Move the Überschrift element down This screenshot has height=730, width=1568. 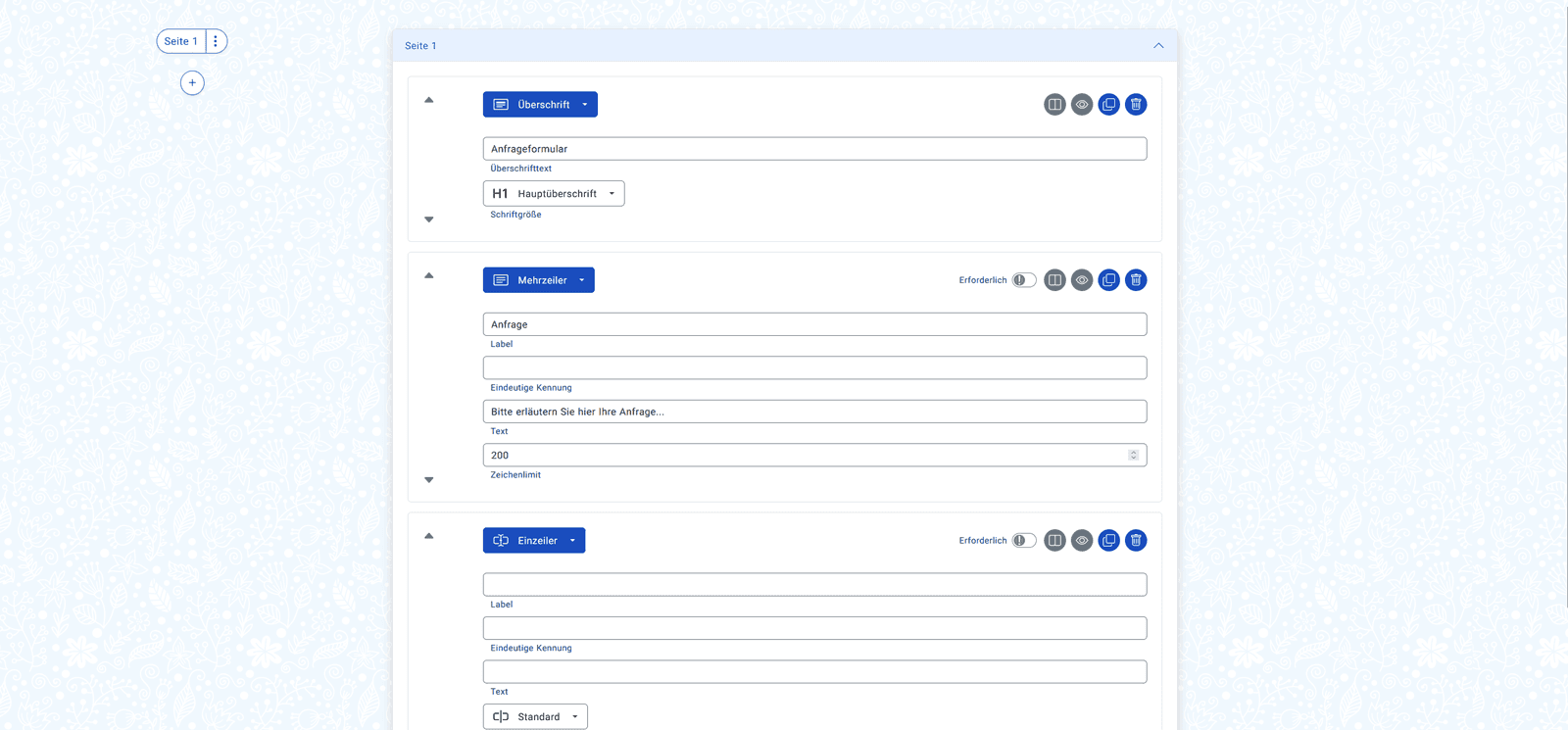pos(429,219)
